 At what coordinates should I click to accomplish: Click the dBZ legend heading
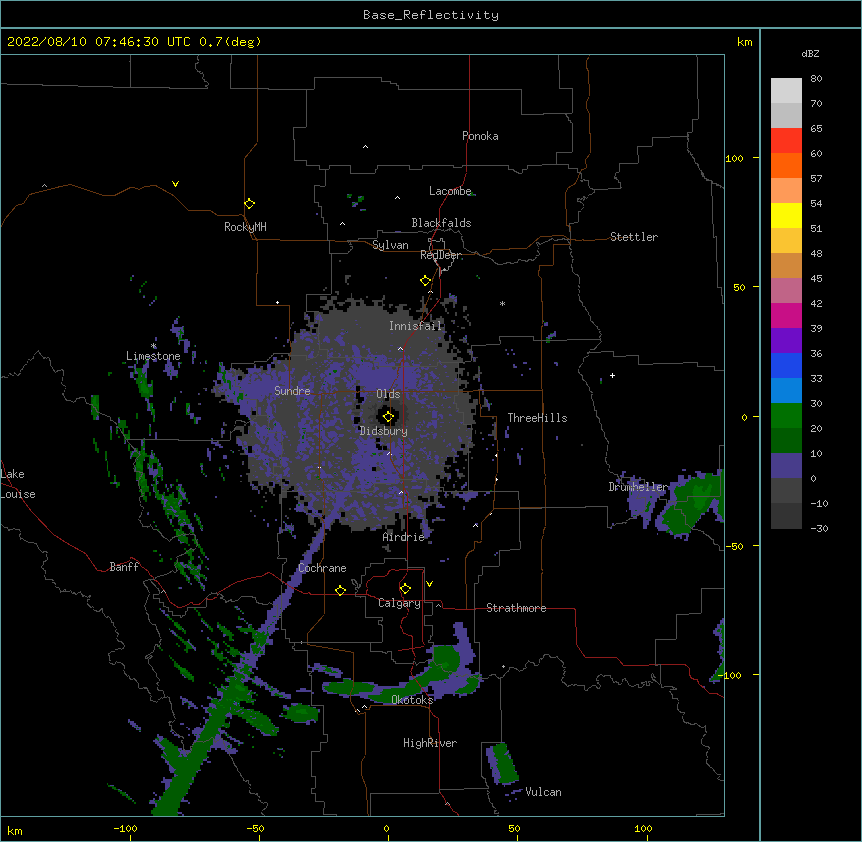coord(810,53)
